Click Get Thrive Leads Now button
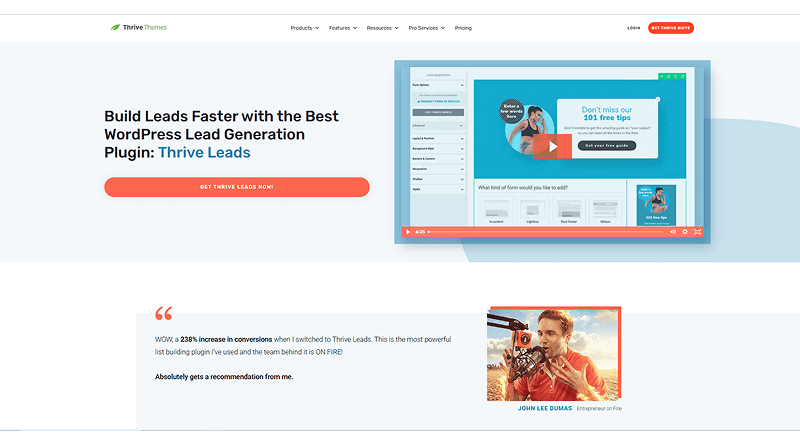Screen dimensions: 800x445 point(237,187)
